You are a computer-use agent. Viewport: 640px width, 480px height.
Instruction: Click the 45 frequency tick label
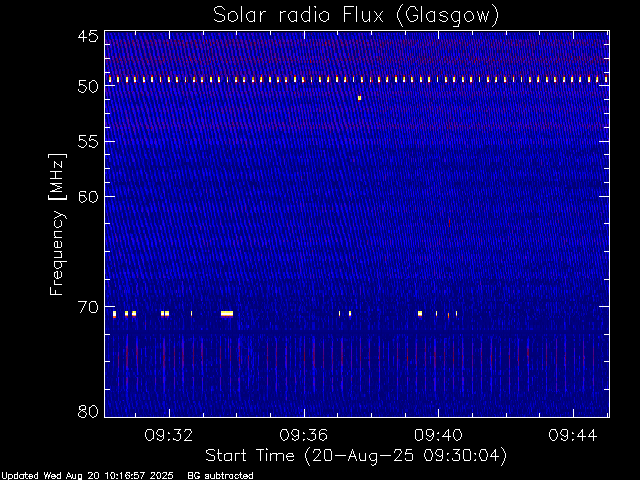pyautogui.click(x=88, y=36)
